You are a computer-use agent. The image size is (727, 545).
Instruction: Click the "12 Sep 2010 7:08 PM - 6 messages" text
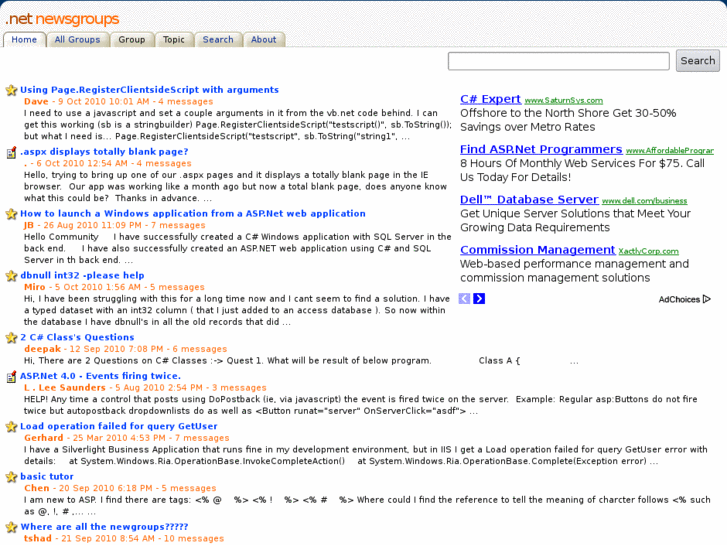click(x=148, y=349)
